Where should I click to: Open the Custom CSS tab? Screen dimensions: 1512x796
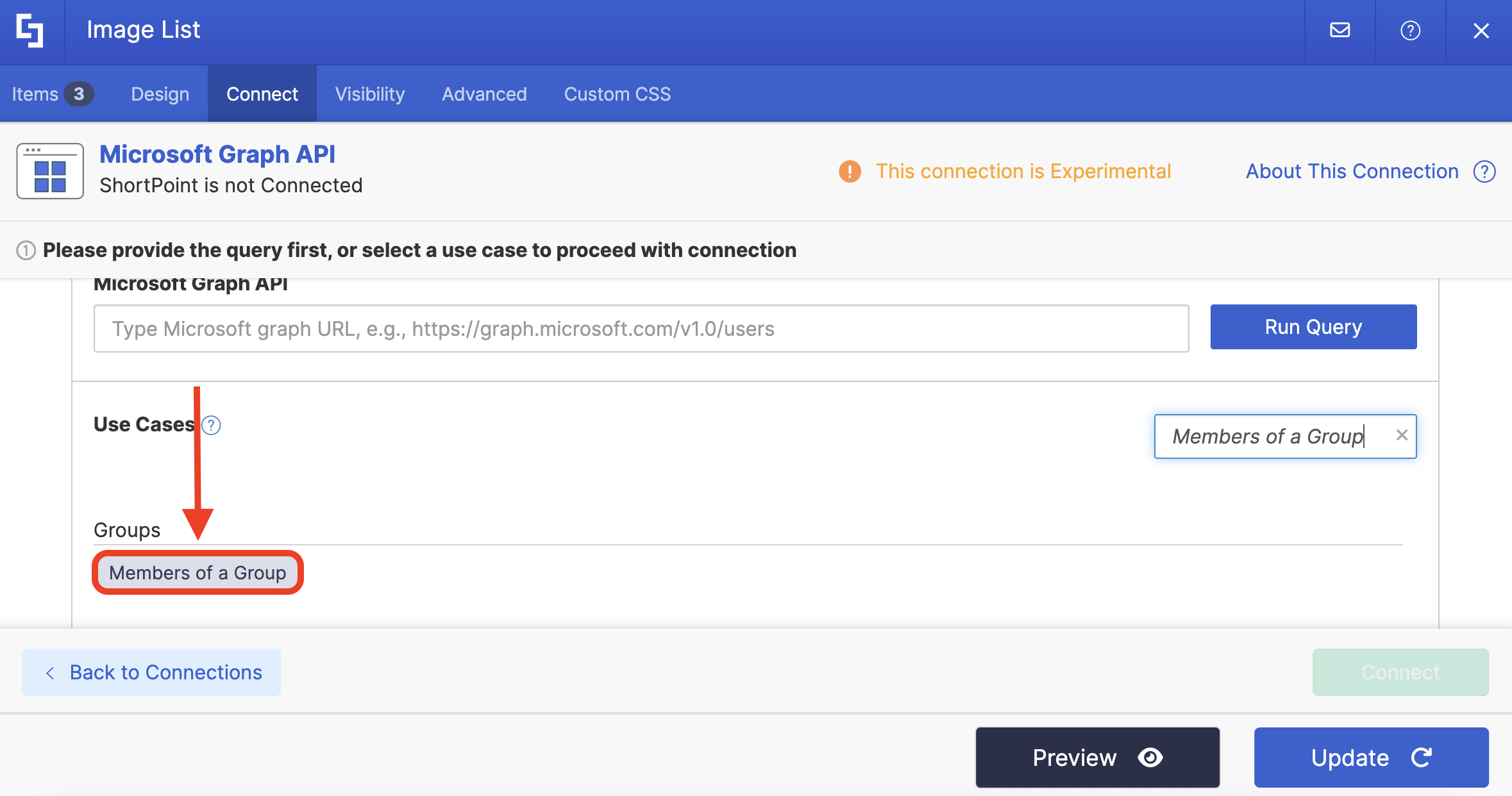(x=617, y=94)
